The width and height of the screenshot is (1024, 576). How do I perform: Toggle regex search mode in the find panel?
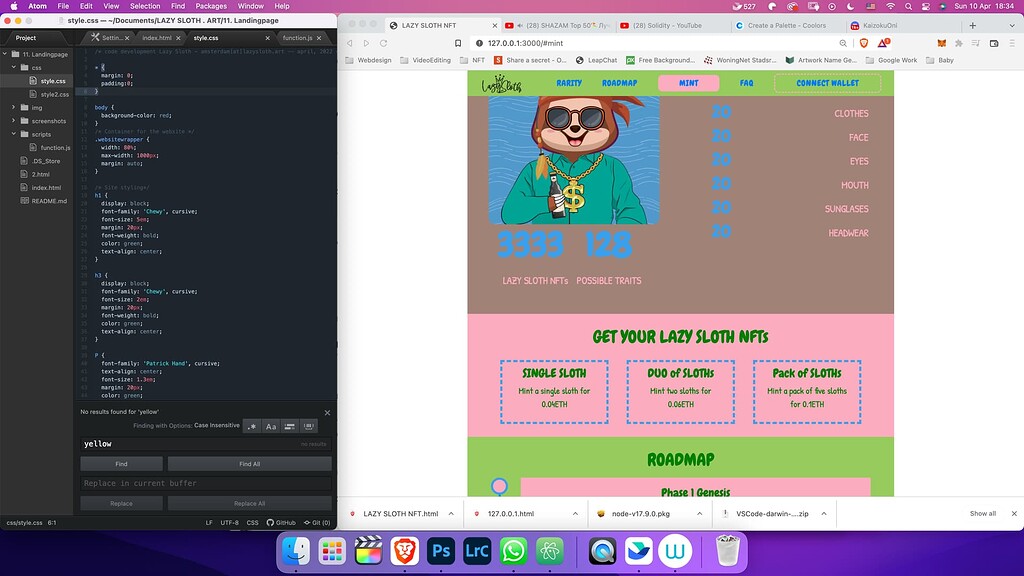(250, 426)
